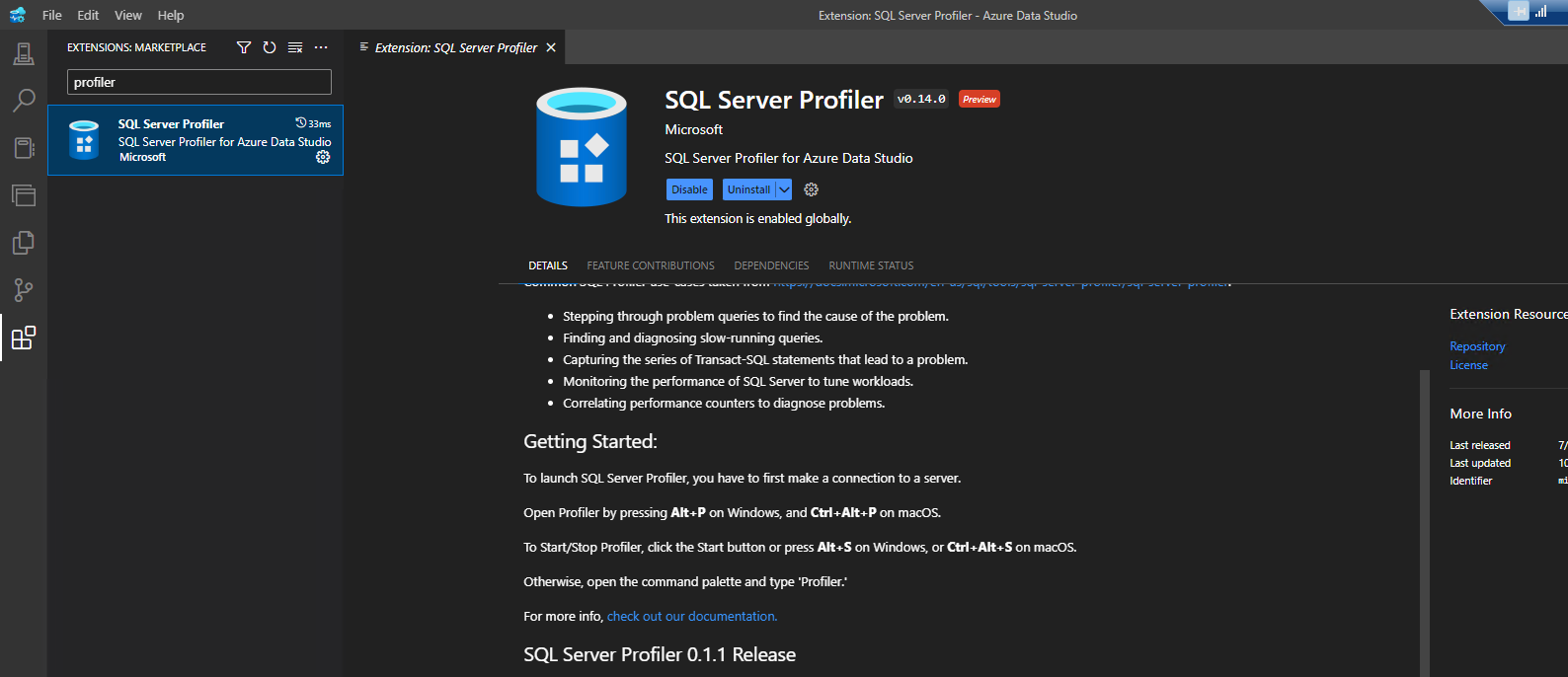
Task: Click the SQL Server Profiler 0.1.1 Release heading
Action: 660,654
